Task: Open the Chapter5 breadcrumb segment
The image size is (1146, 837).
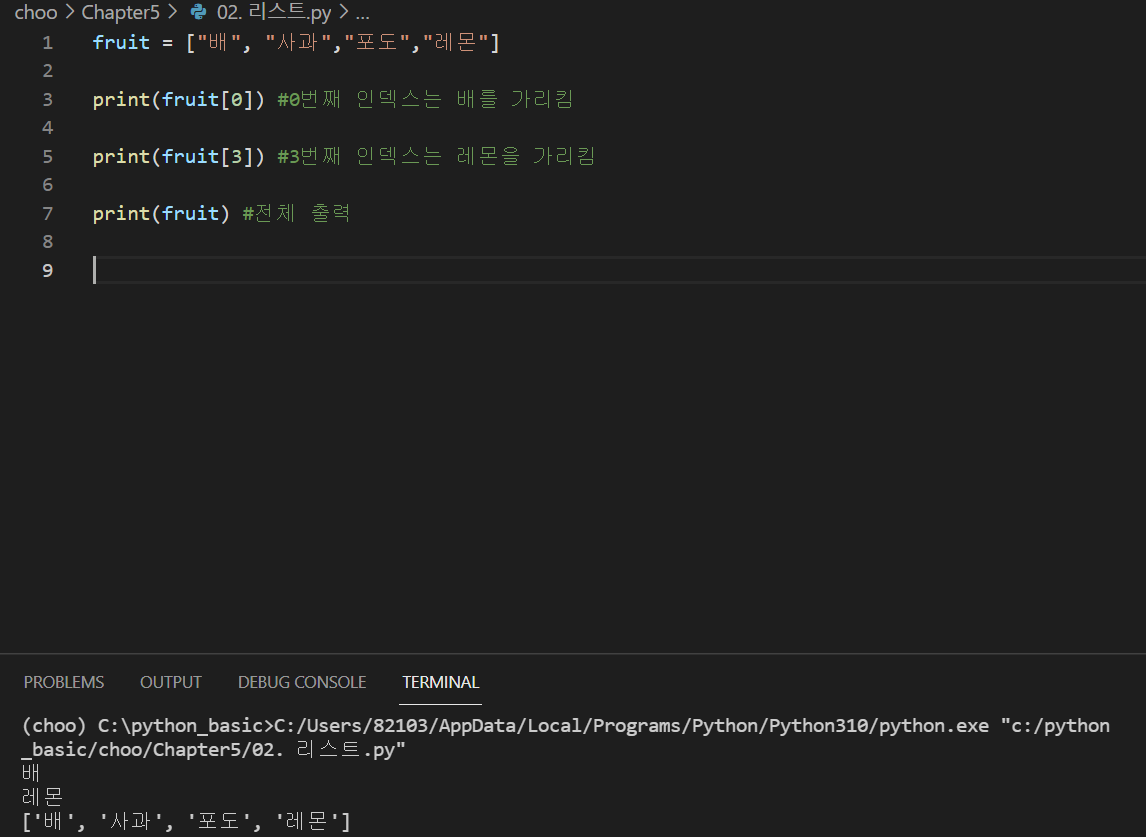Action: [x=120, y=12]
